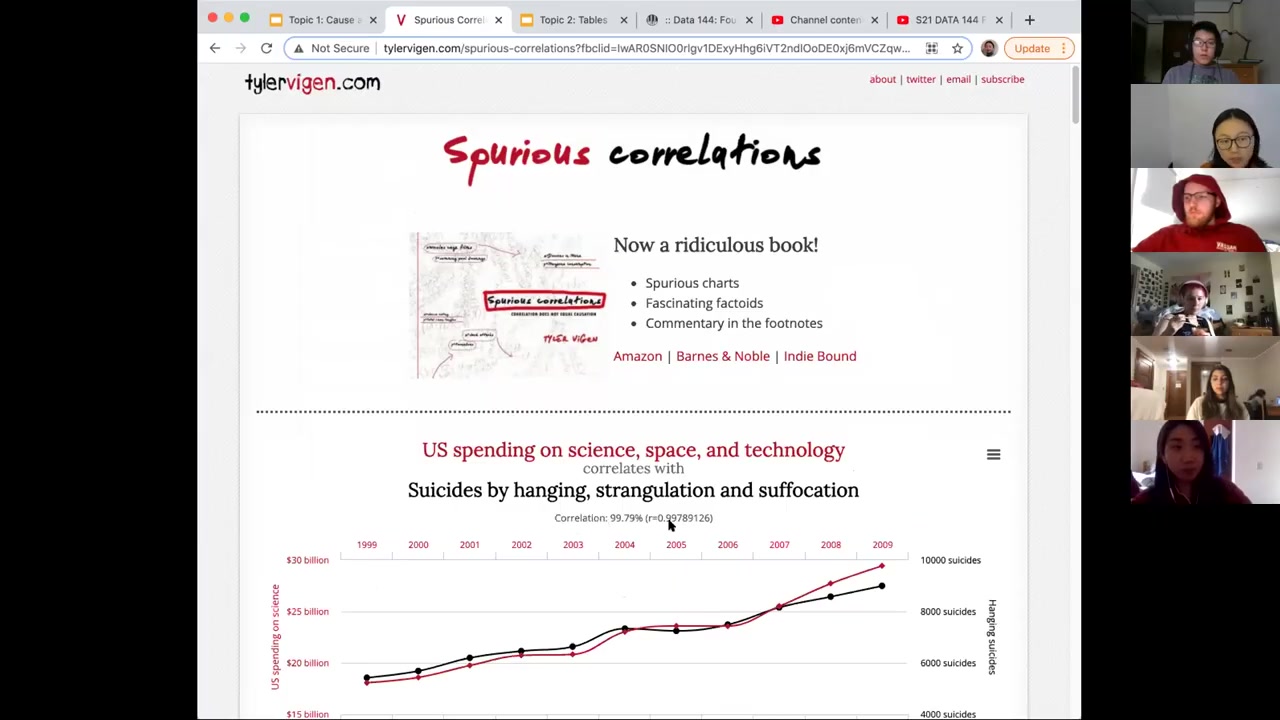Screen dimensions: 1280x720
Task: Click the Suicides by hanging chart title
Action: (633, 490)
